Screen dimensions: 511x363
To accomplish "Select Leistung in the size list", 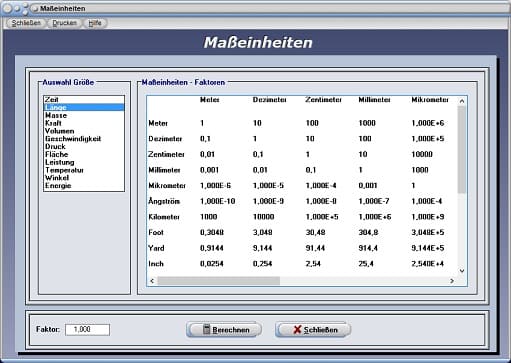I will (x=84, y=162).
